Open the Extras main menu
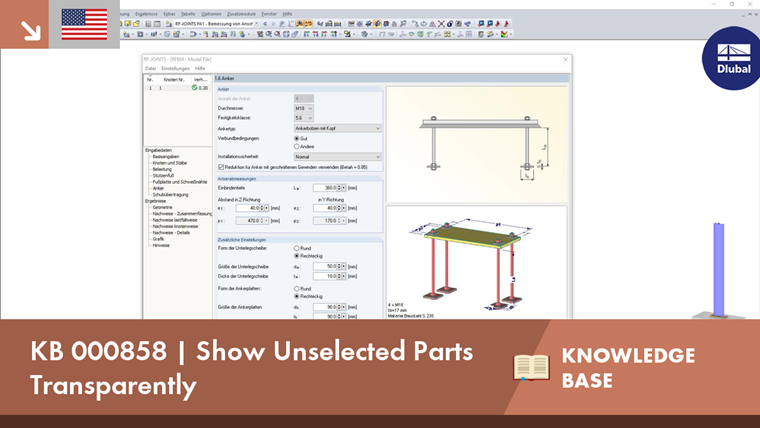The image size is (760, 428). pyautogui.click(x=169, y=14)
